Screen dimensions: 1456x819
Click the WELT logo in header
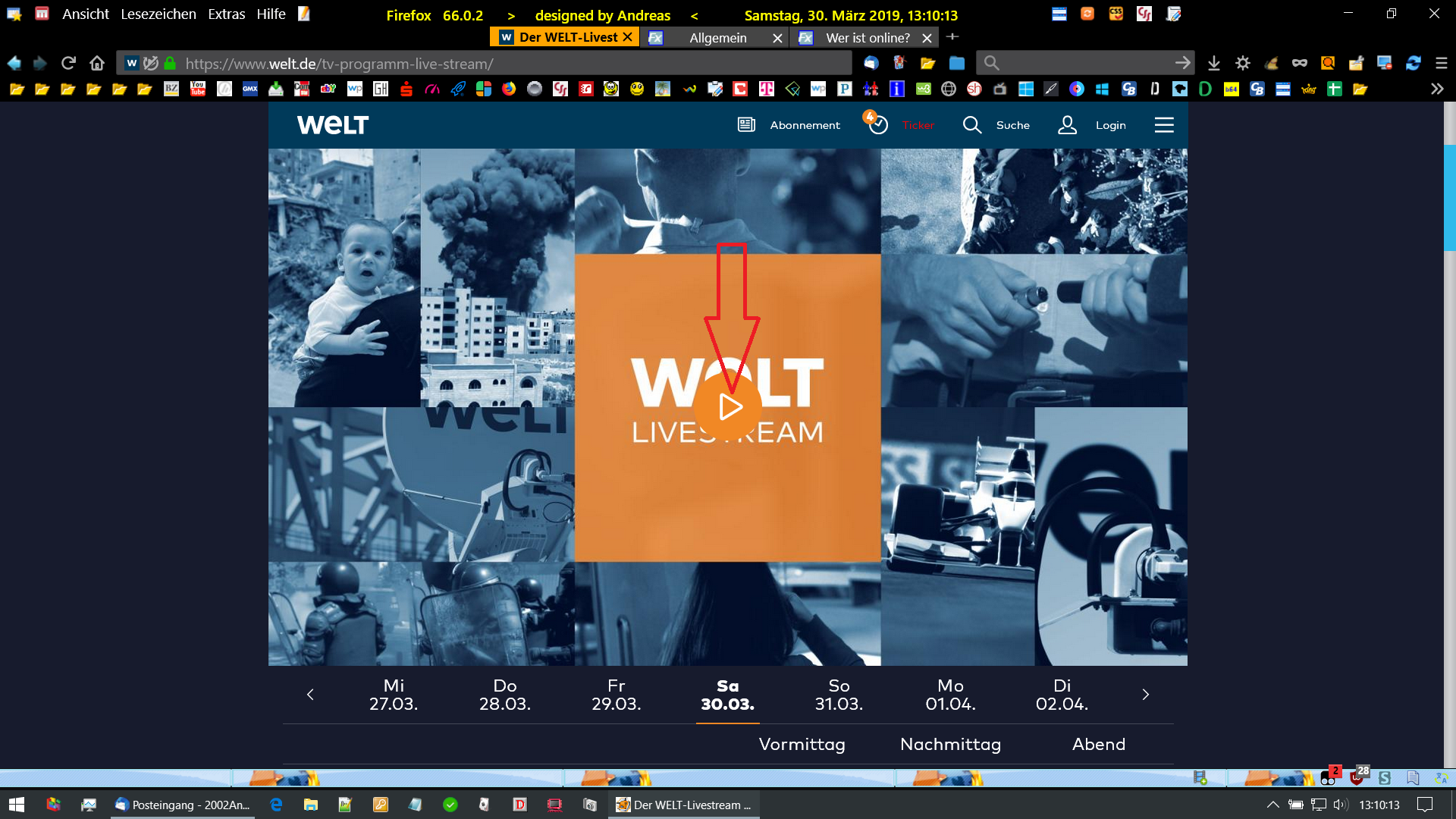[x=333, y=125]
